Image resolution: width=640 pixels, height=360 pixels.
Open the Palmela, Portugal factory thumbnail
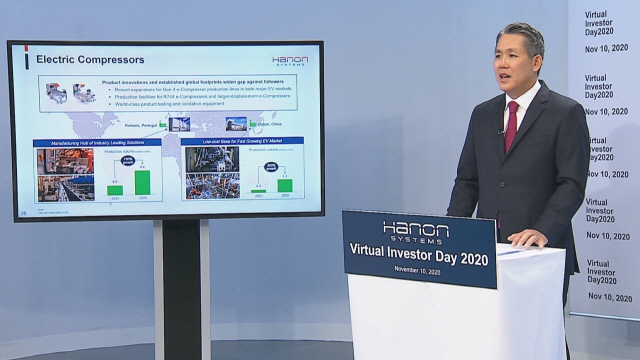179,124
